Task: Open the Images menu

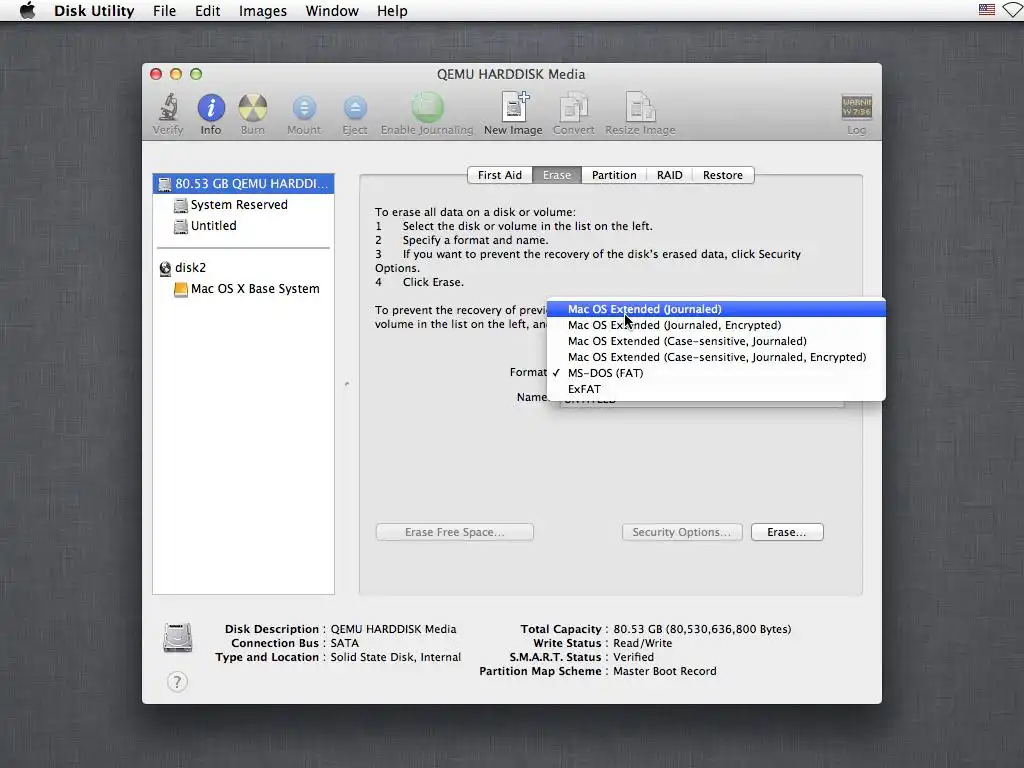Action: 263,10
